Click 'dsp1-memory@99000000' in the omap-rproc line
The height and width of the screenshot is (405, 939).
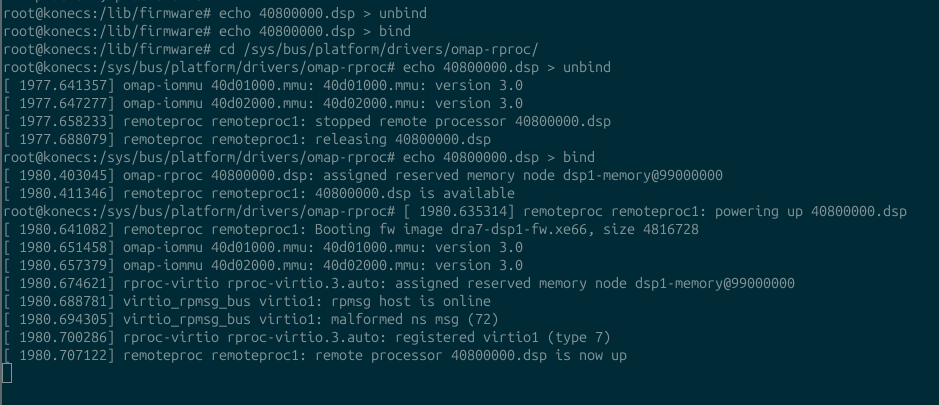coord(643,176)
